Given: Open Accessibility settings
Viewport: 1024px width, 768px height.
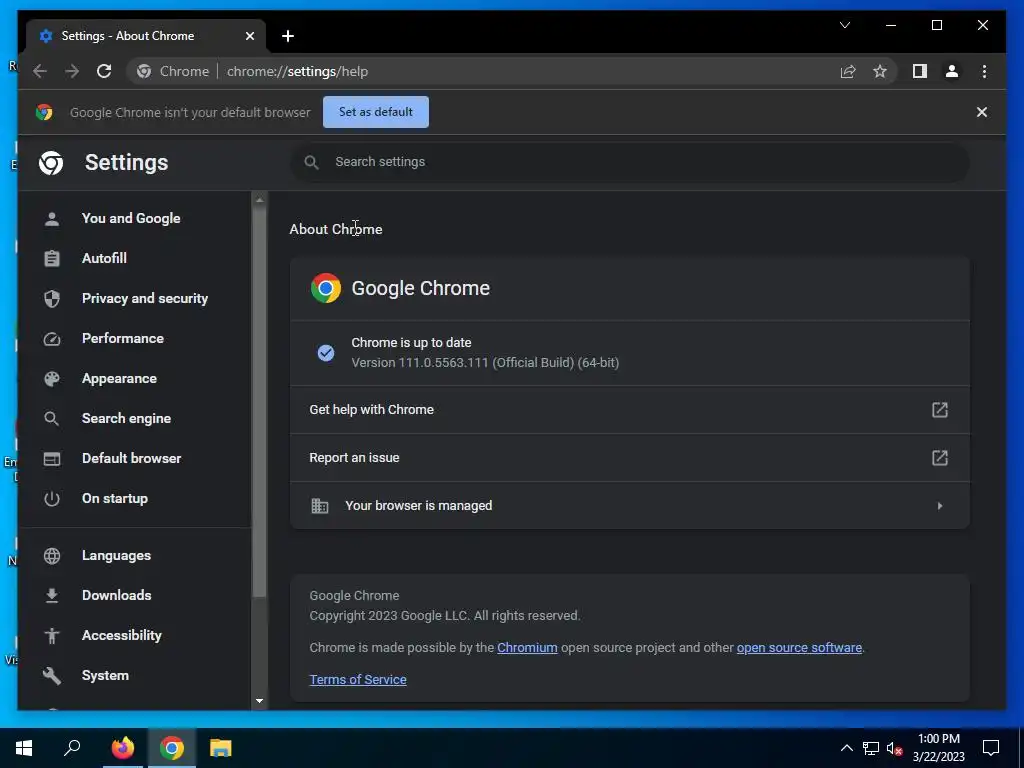Looking at the screenshot, I should click(121, 635).
